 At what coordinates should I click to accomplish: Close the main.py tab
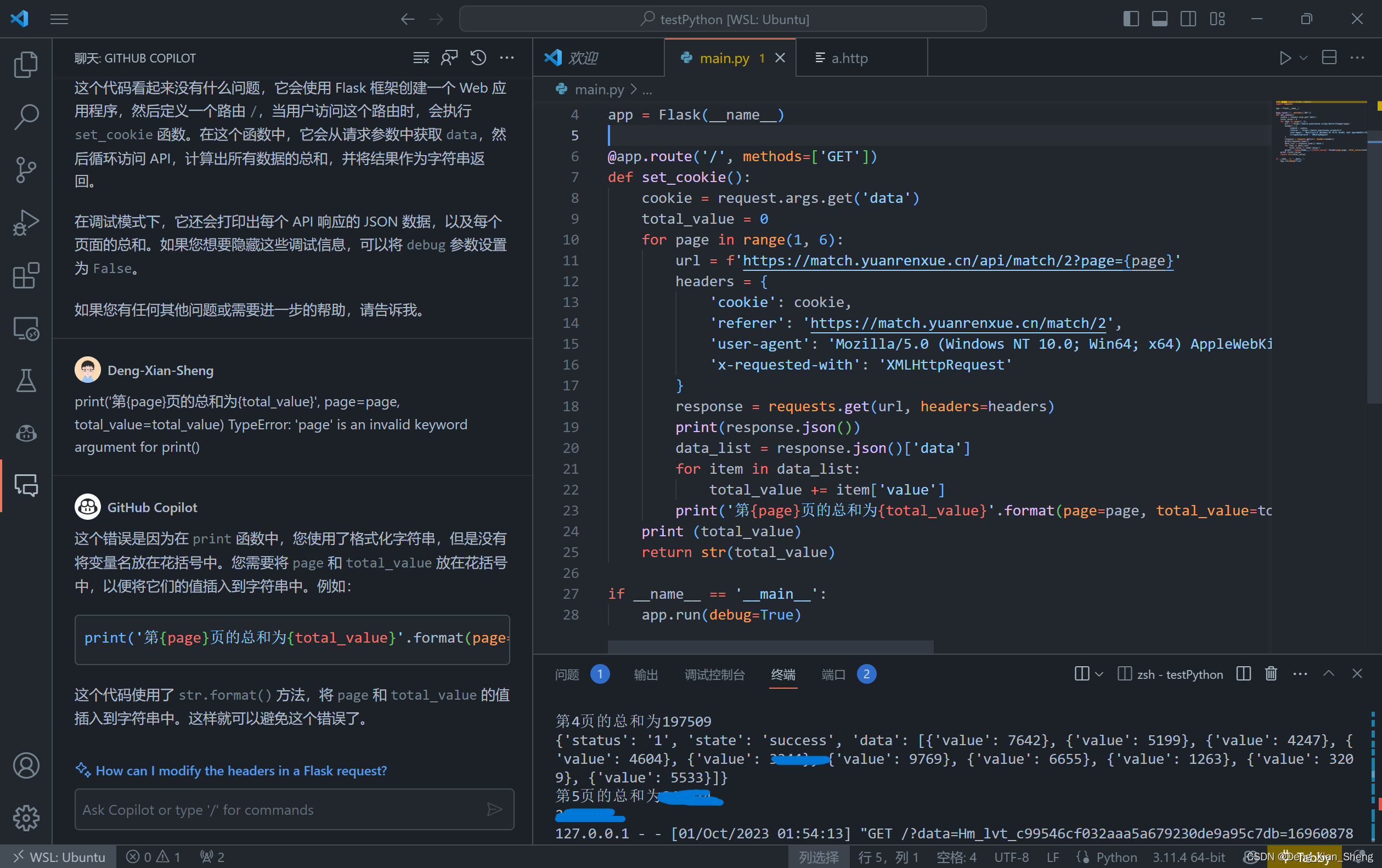(x=780, y=58)
